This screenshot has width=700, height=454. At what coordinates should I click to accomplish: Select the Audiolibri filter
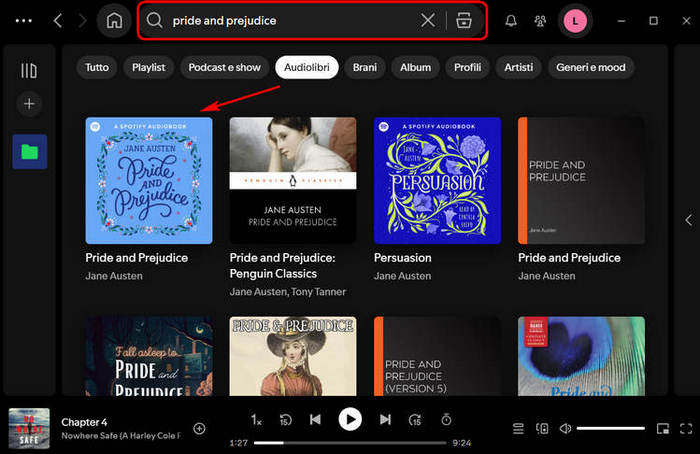click(307, 67)
